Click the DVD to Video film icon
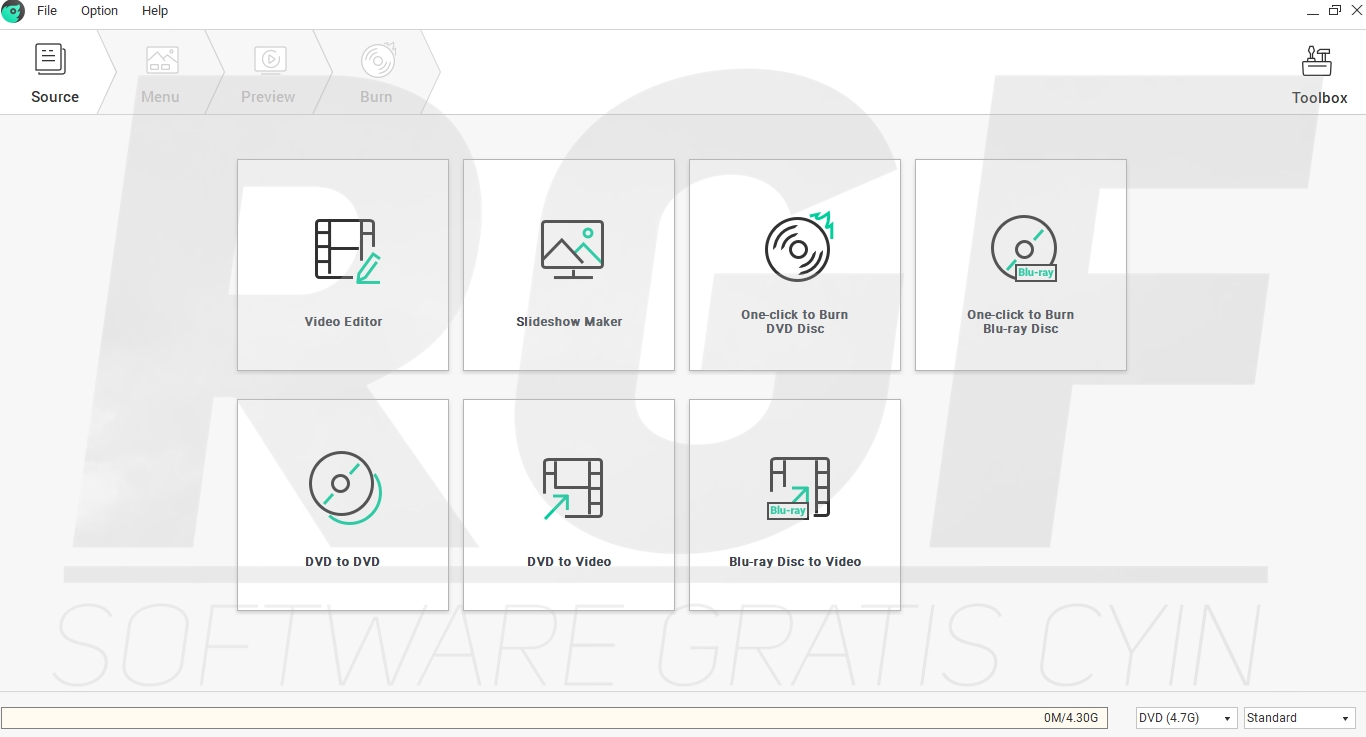Image resolution: width=1366 pixels, height=737 pixels. 573,488
